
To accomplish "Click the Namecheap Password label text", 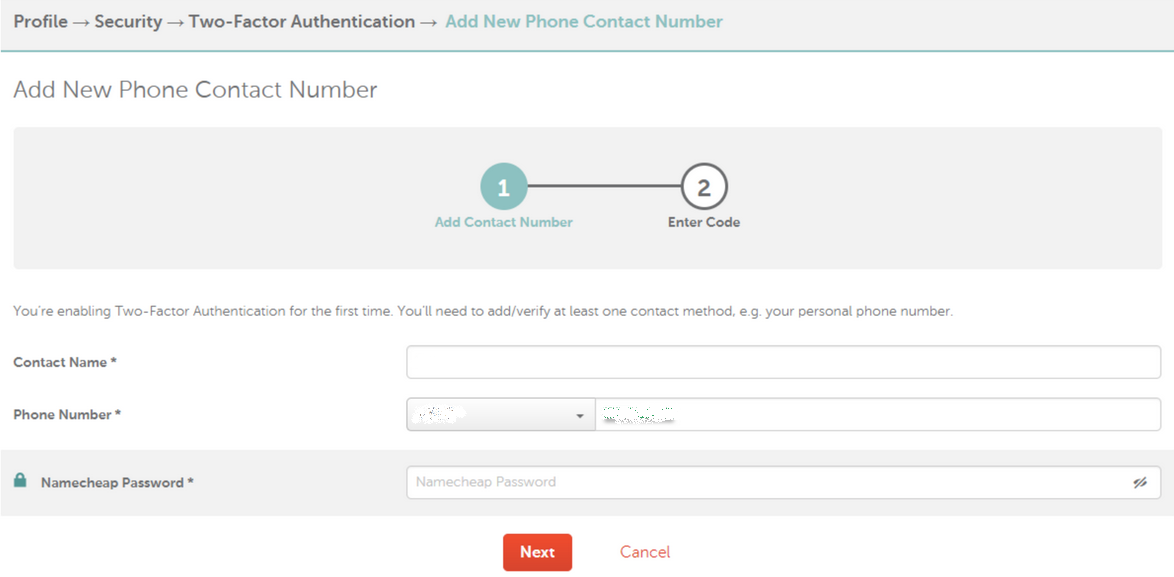I will (118, 483).
